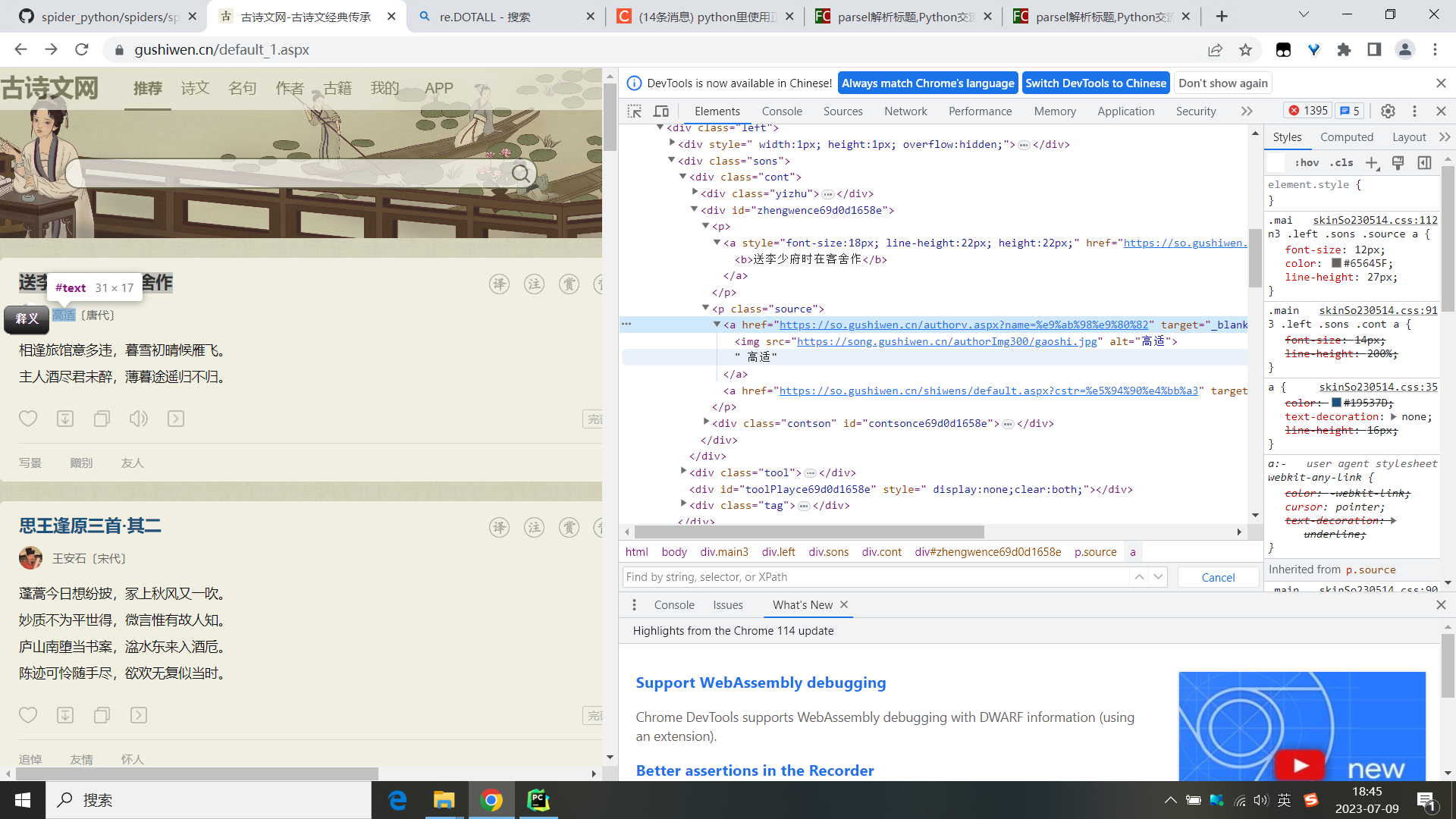
Task: Click the search magnifier on gushiwen page
Action: (521, 174)
